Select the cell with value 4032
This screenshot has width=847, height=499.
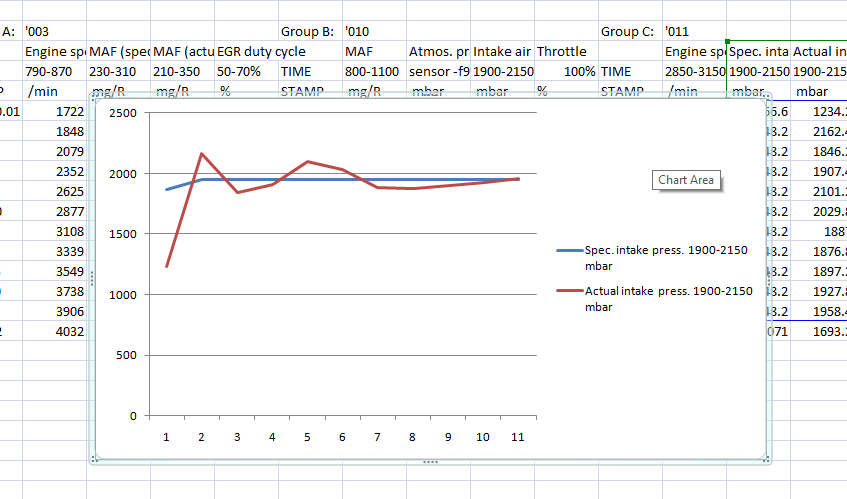tap(54, 331)
